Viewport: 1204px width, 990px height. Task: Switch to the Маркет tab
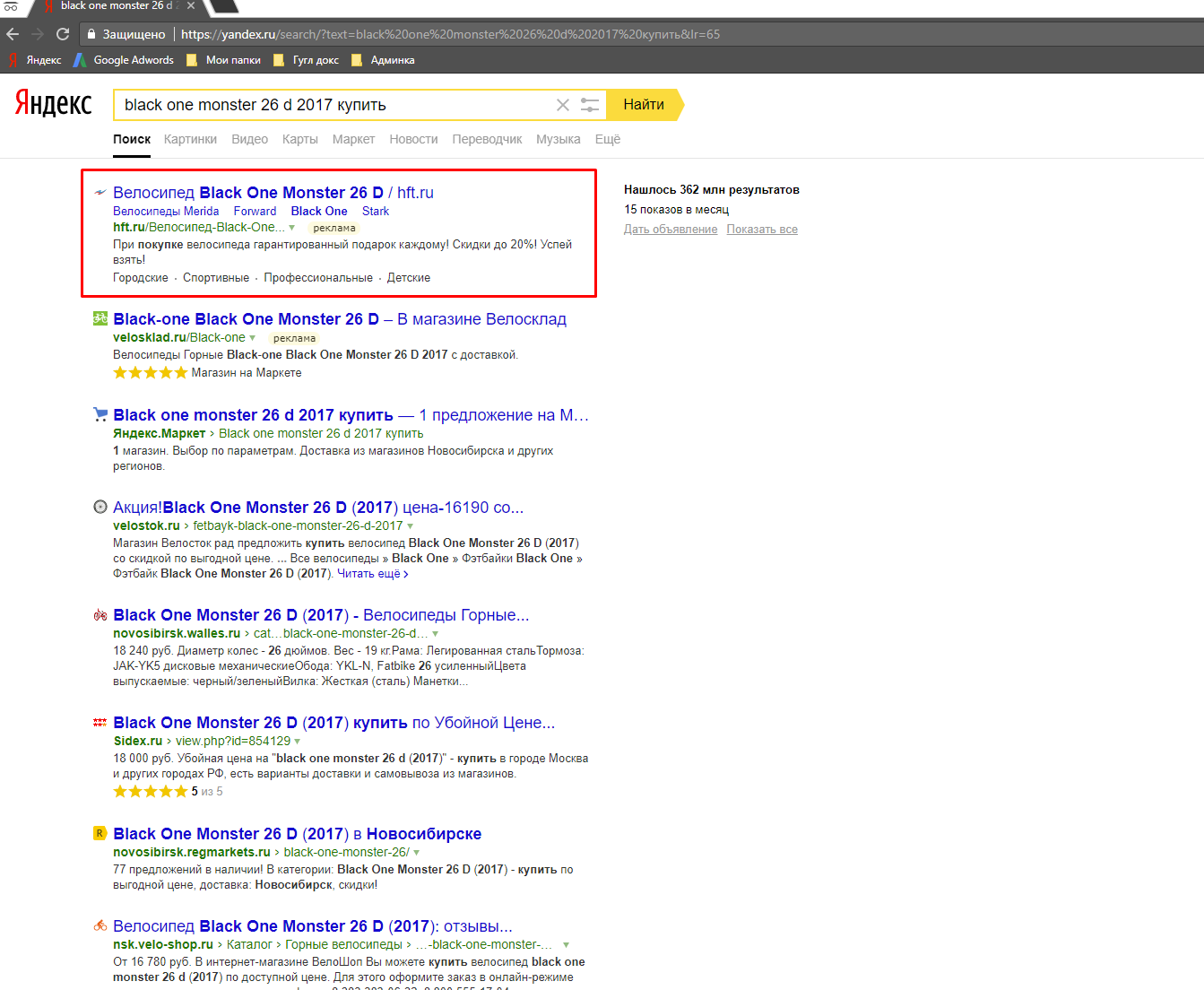(x=353, y=139)
